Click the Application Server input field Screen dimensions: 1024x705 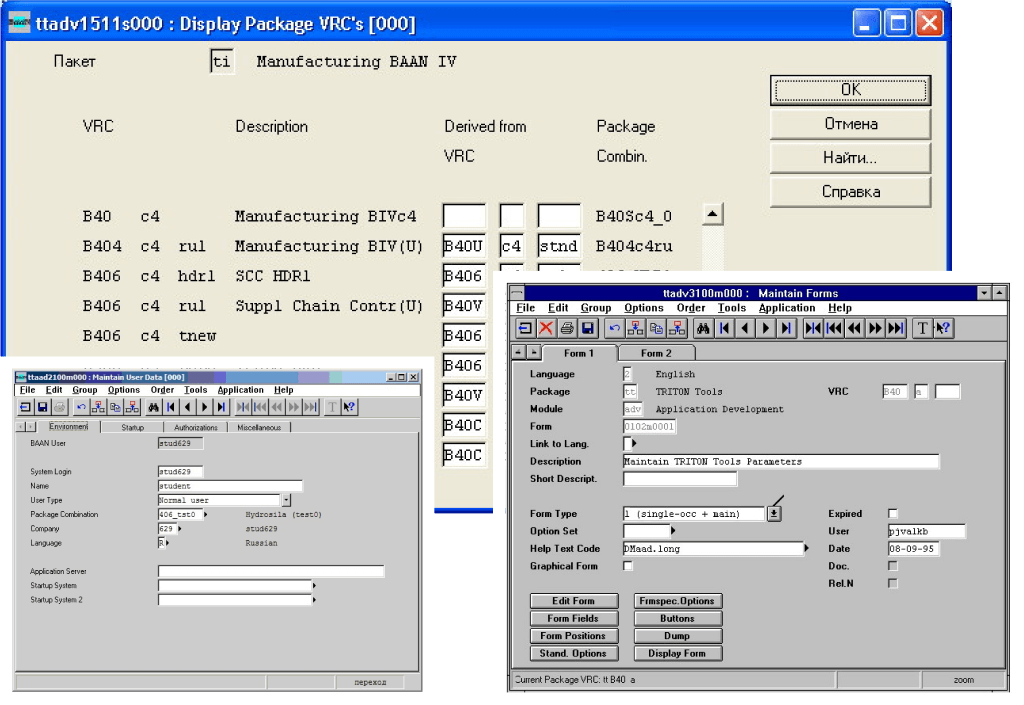(271, 571)
